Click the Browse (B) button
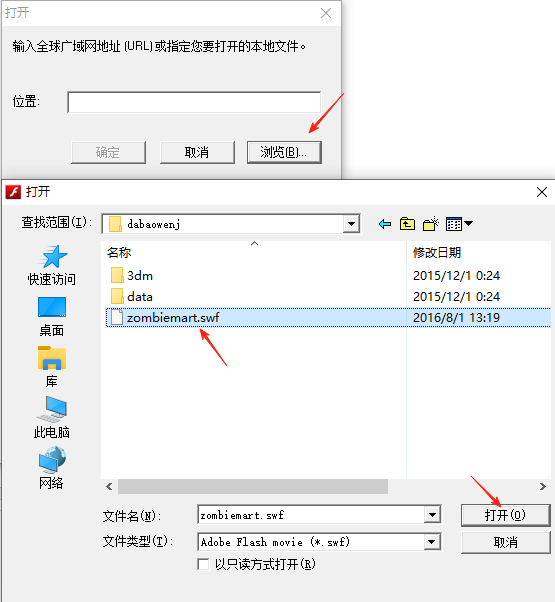The height and width of the screenshot is (602, 555). coord(284,152)
